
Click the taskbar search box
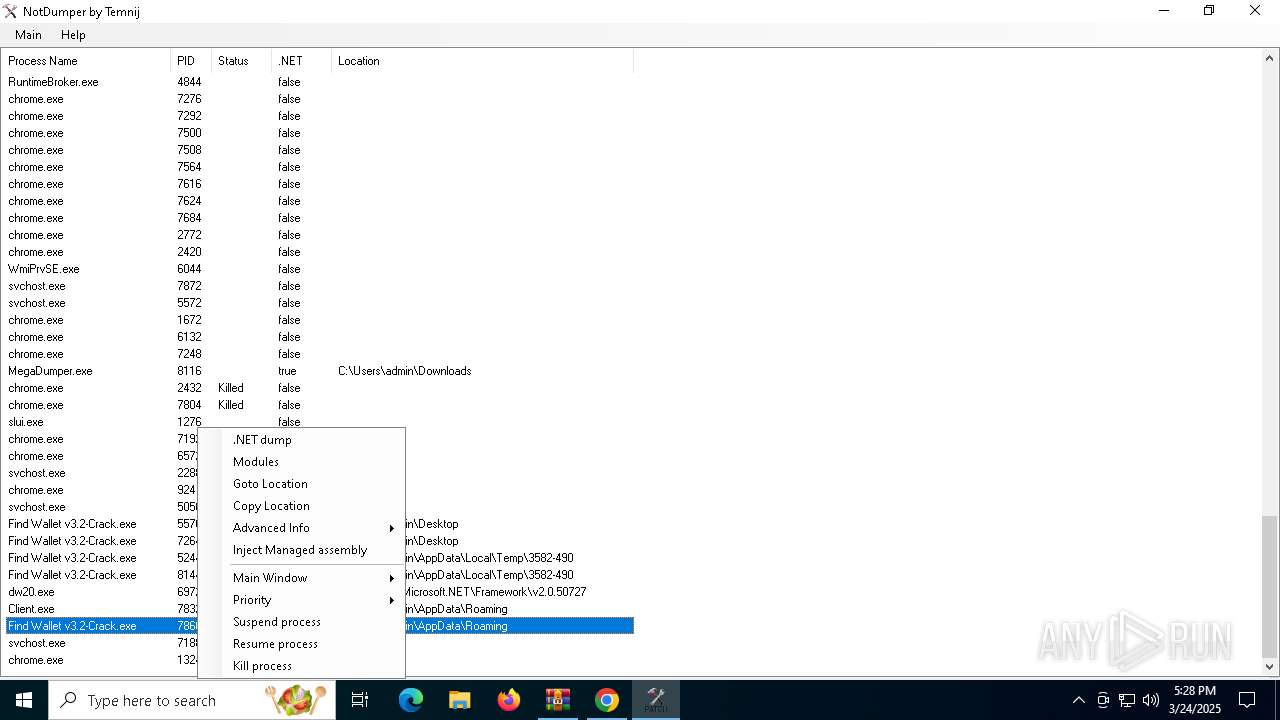pos(192,700)
